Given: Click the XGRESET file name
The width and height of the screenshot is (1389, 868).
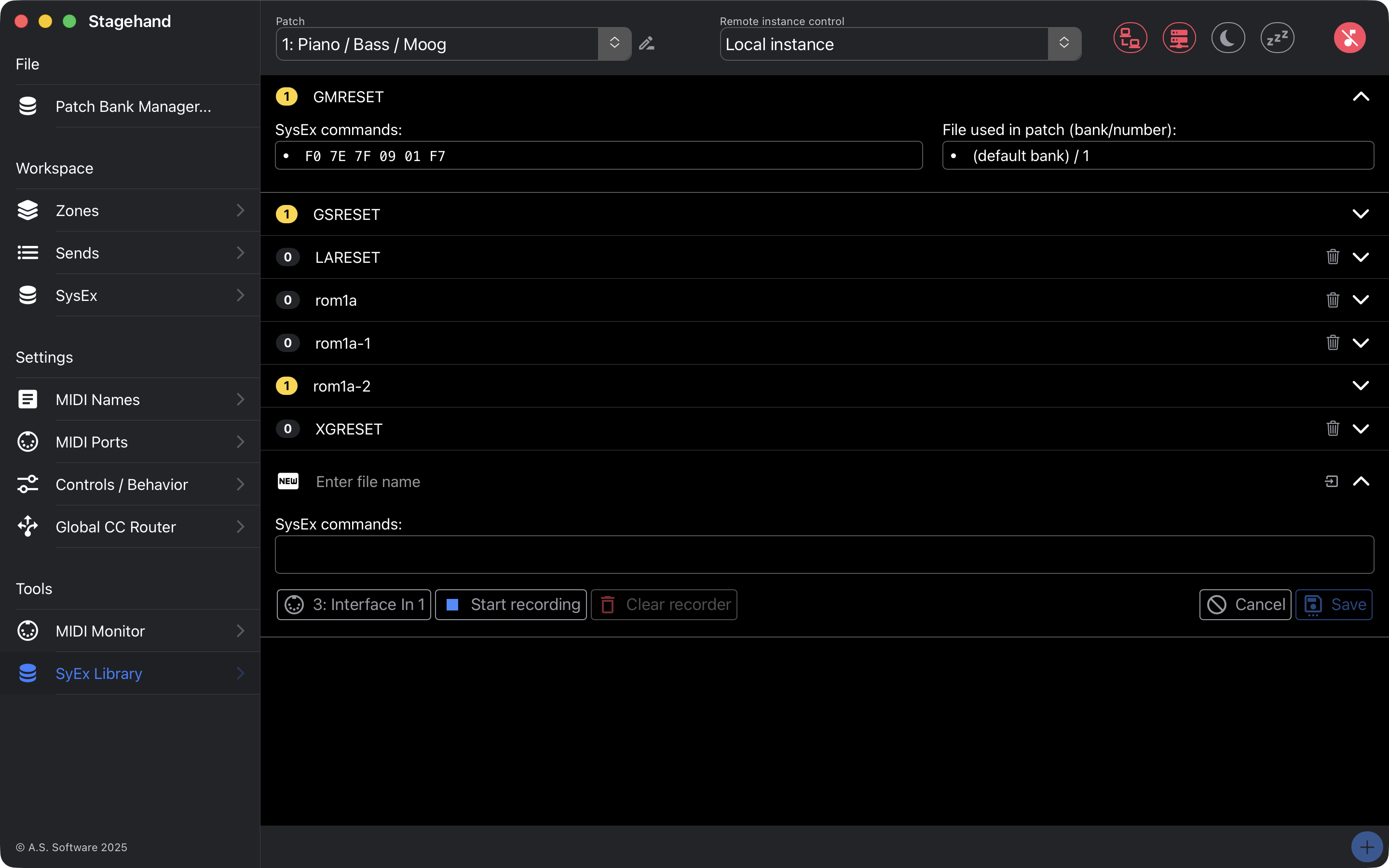Looking at the screenshot, I should point(348,429).
